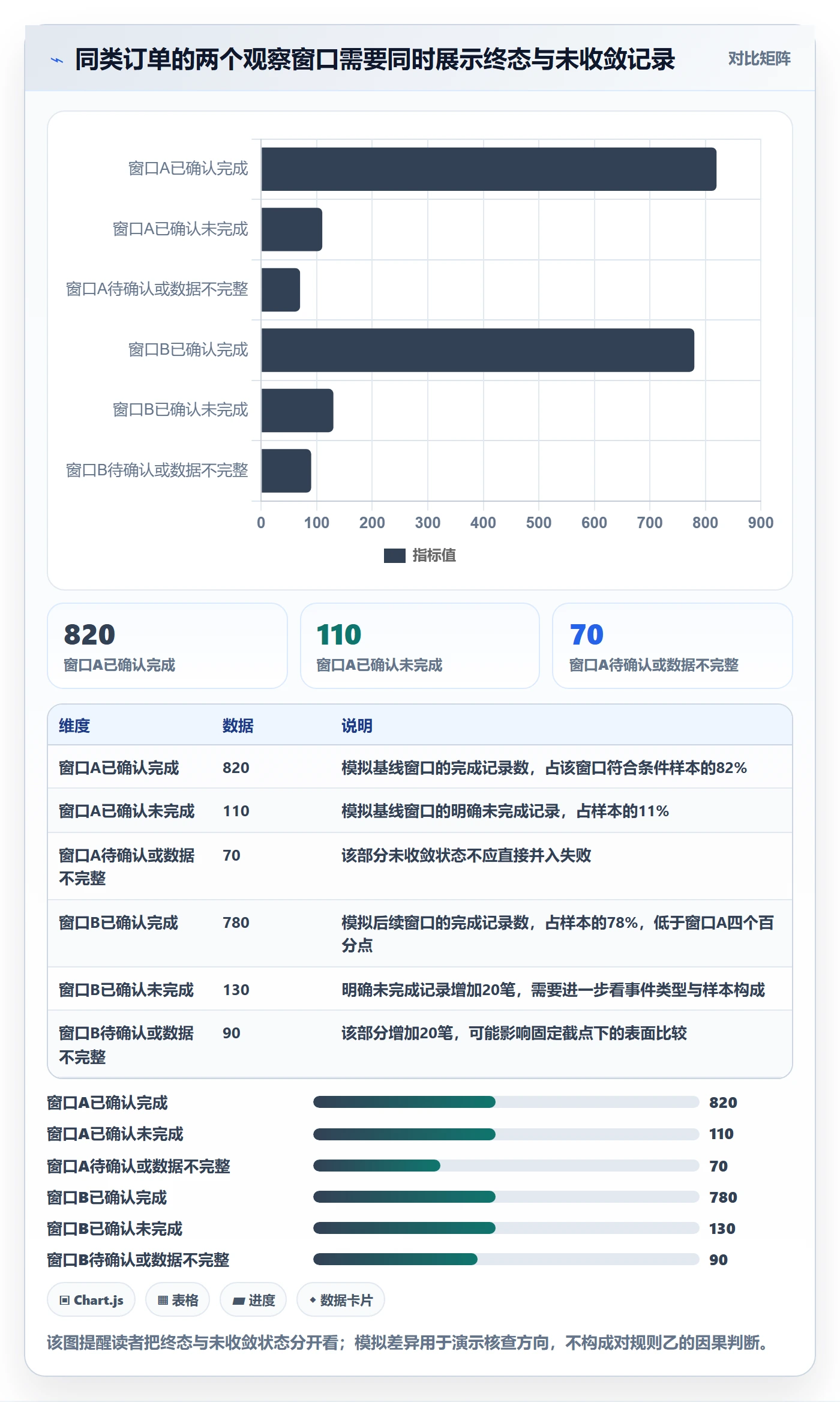
Task: Select the Chart.js chip
Action: 91,1300
